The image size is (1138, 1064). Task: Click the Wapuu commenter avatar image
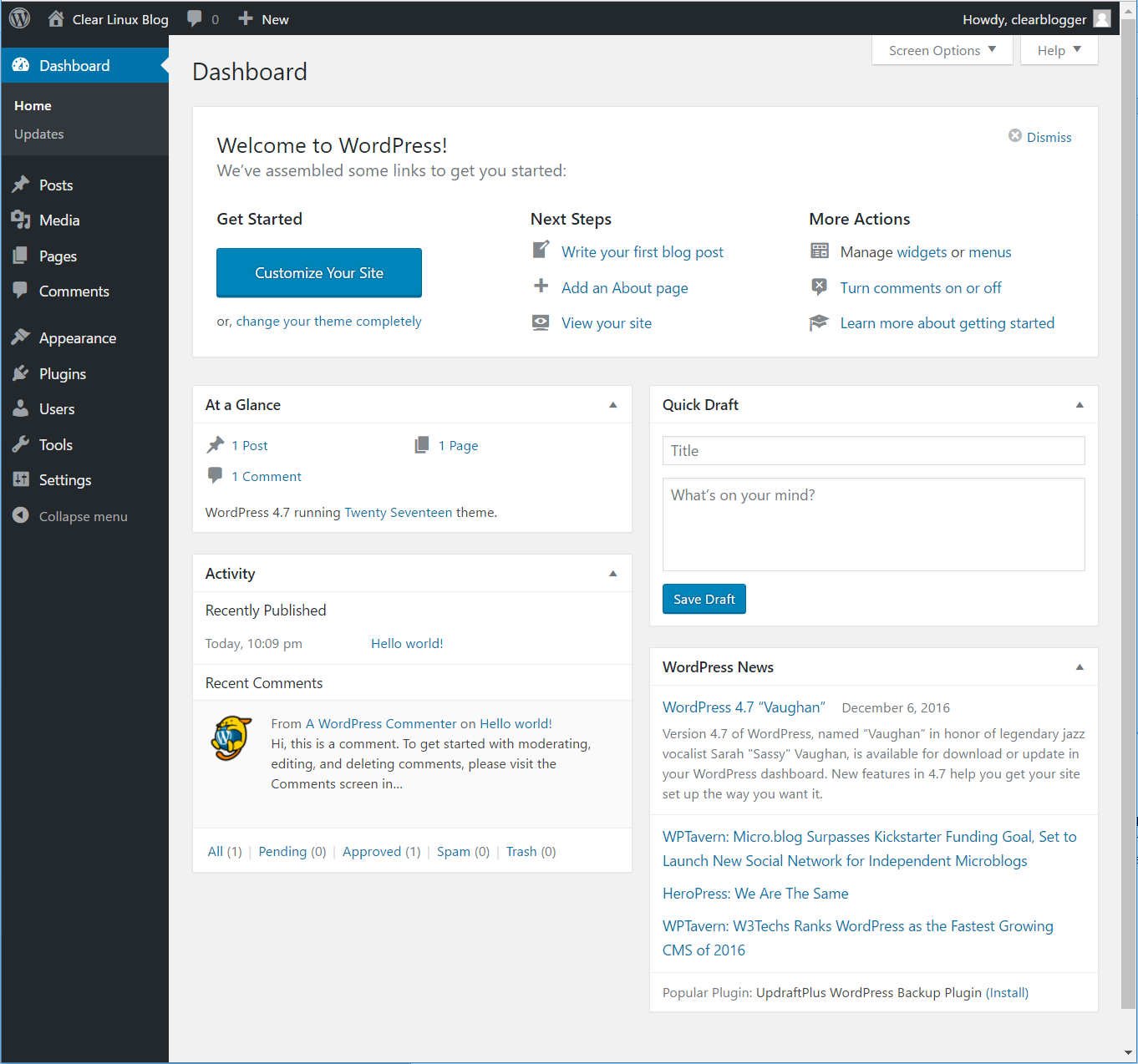tap(231, 737)
